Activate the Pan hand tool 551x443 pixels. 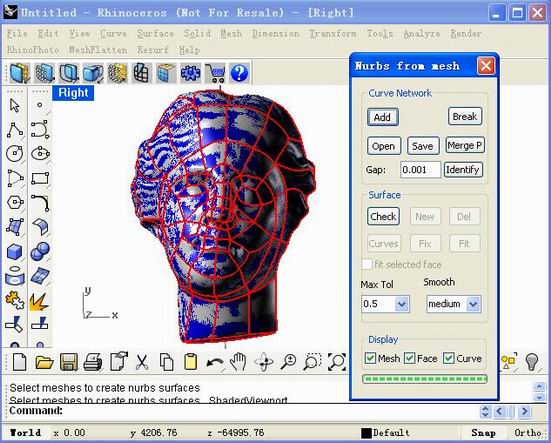(239, 362)
